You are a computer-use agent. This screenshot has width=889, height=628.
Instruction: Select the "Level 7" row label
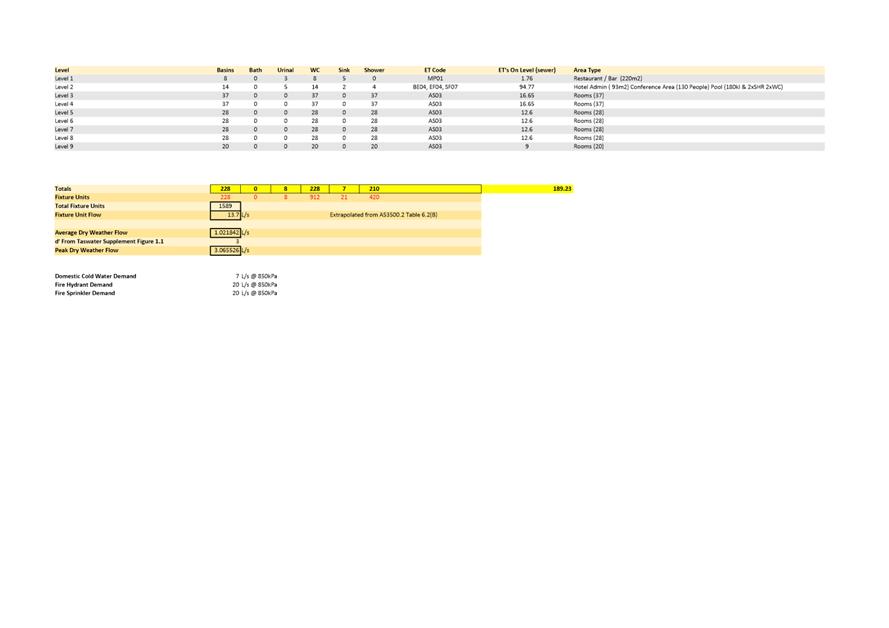(x=64, y=130)
